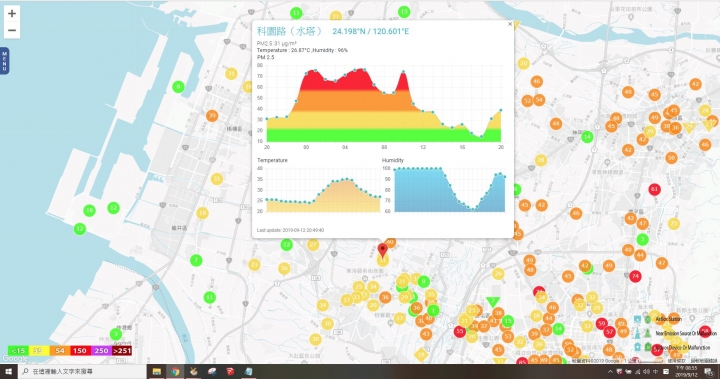720x379 pixels.
Task: Click the Google logo on map
Action: [15, 359]
